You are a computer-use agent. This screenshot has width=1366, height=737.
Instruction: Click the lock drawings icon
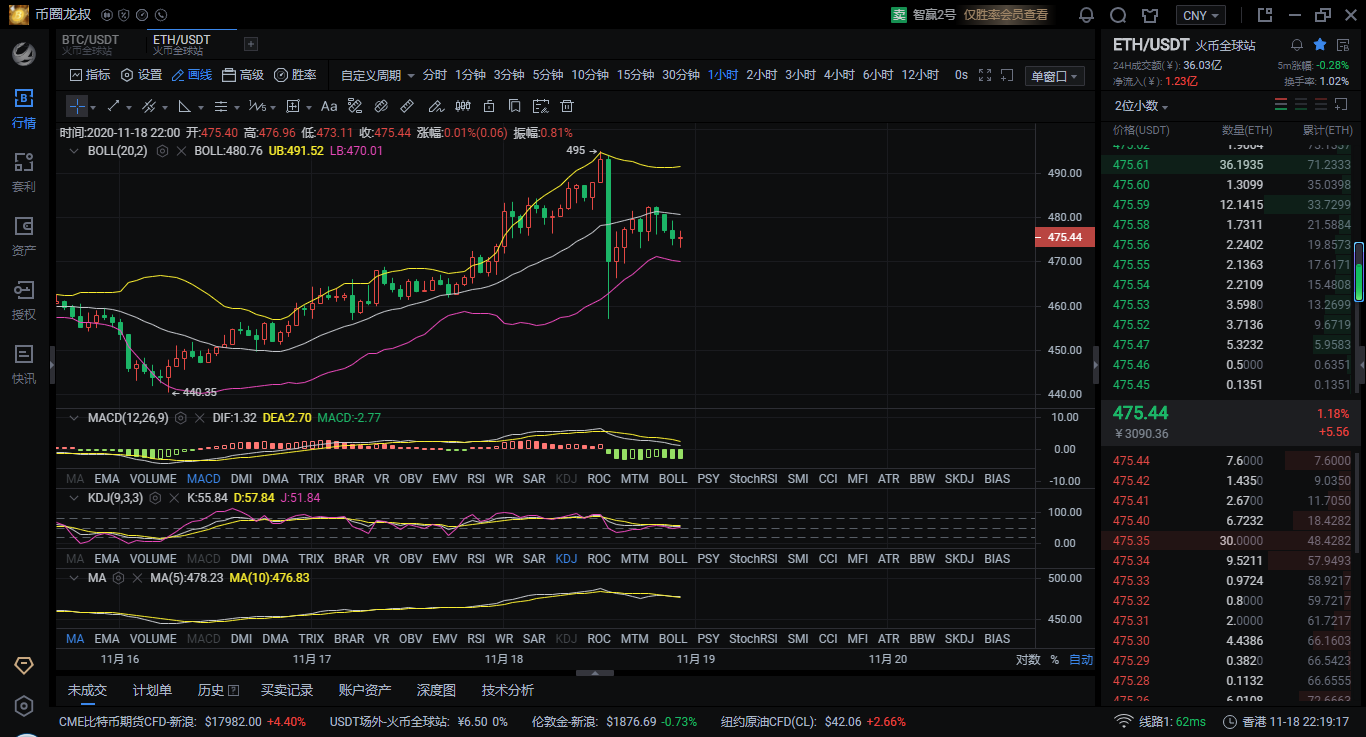pos(489,106)
